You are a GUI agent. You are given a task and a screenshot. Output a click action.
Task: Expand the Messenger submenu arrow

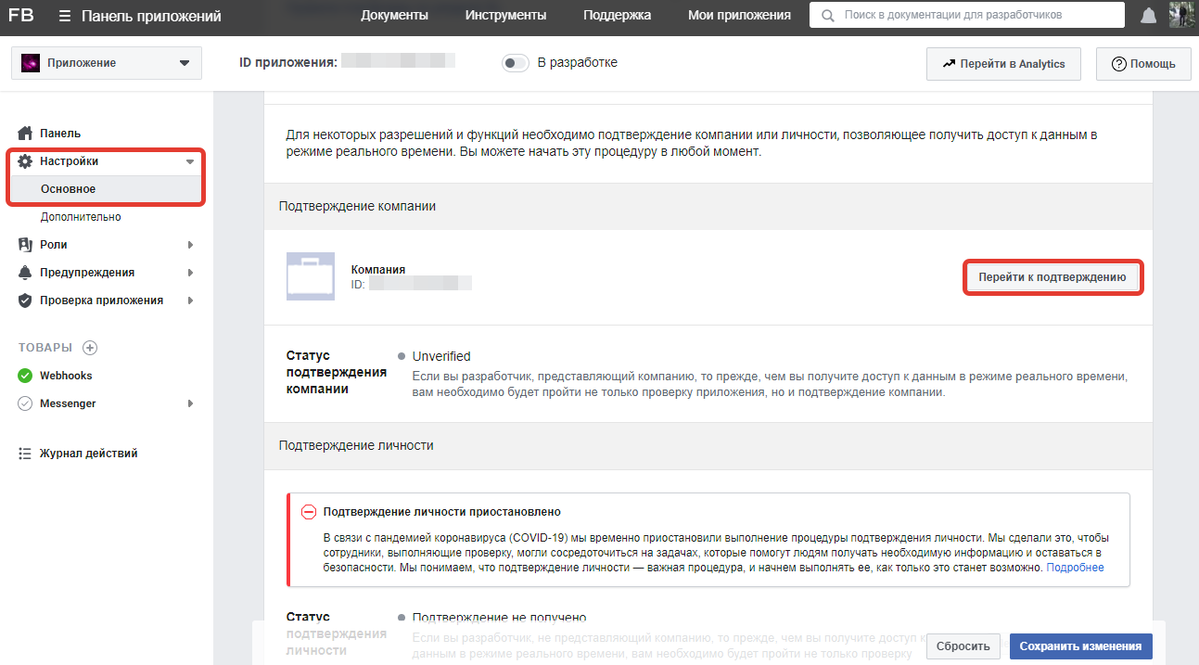point(190,404)
